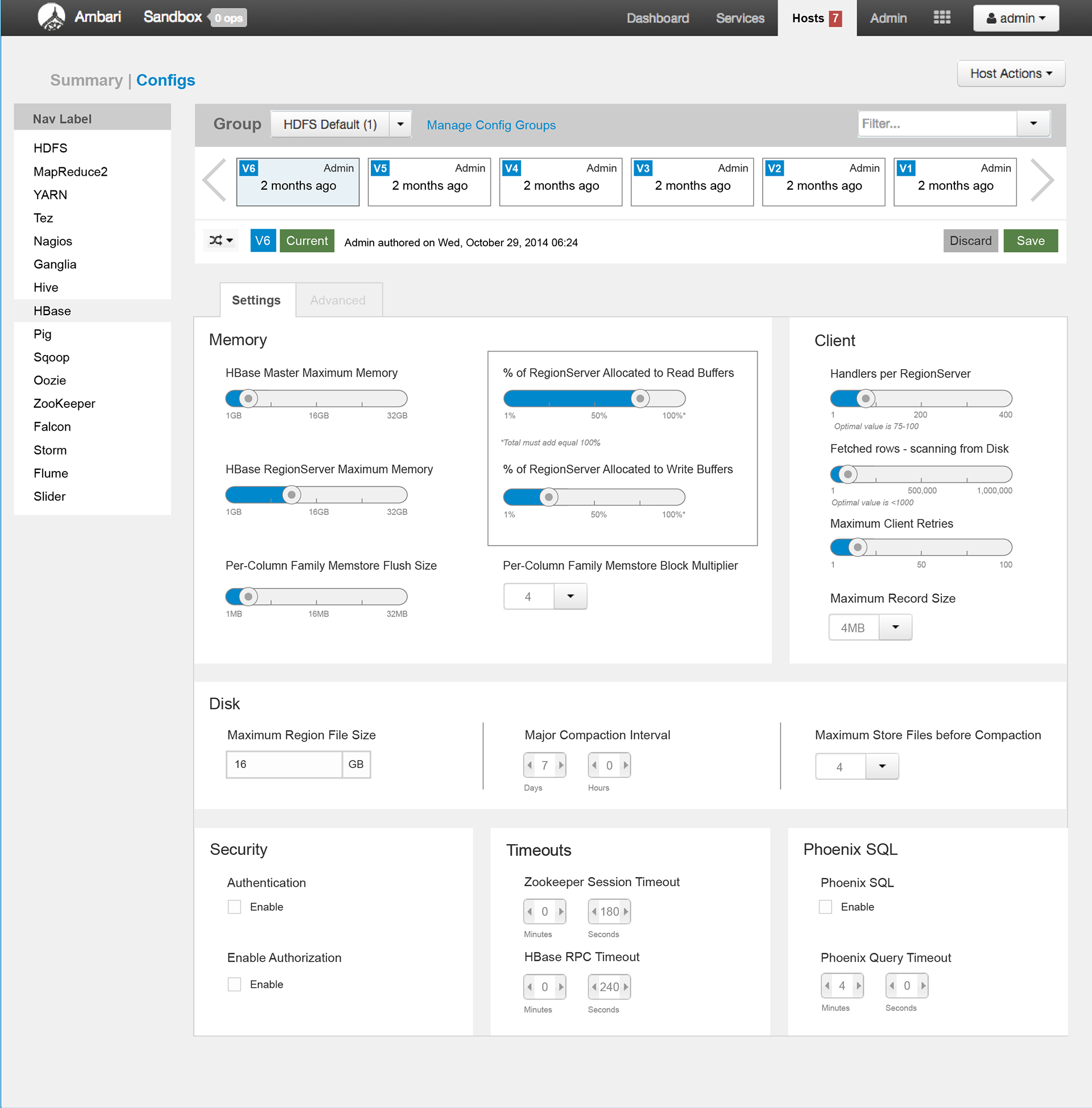Go to previous config versions arrow
The image size is (1092, 1108).
pyautogui.click(x=215, y=180)
